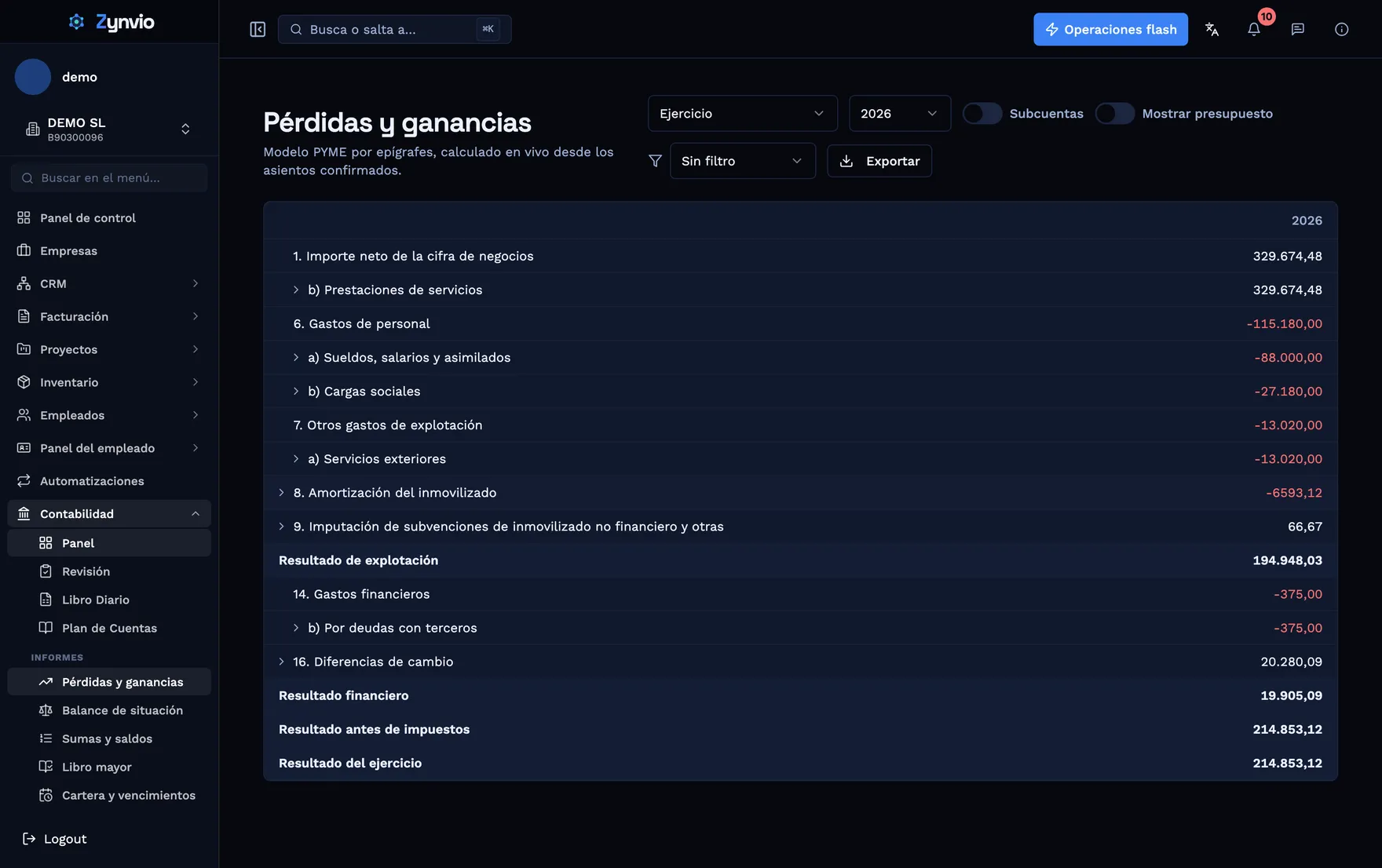The width and height of the screenshot is (1382, 868).
Task: Toggle the Mostrar presupuesto switch
Action: [x=1114, y=113]
